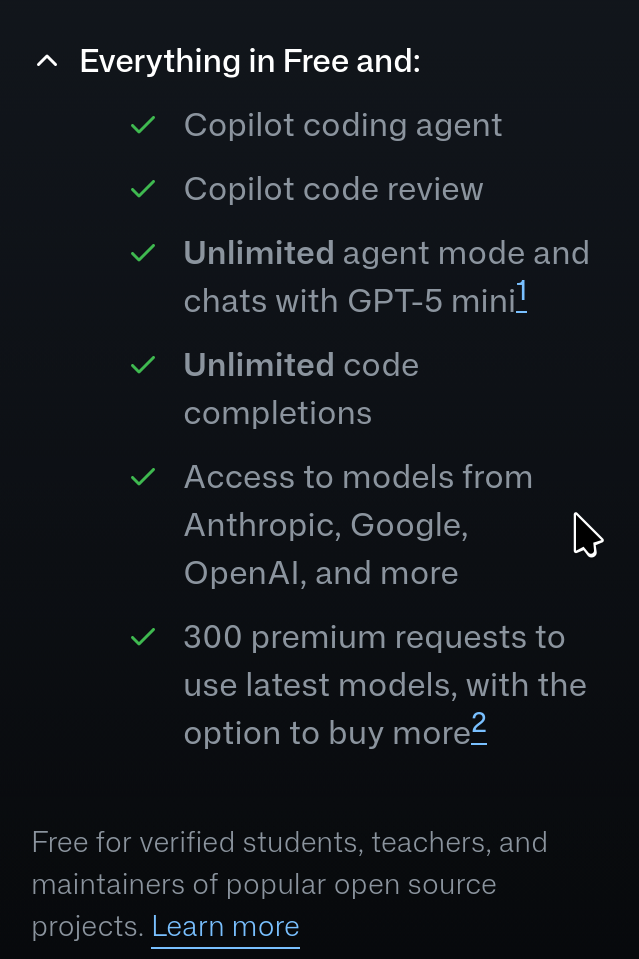Click checkmark next to Copilot coding agent
The width and height of the screenshot is (639, 959).
[x=143, y=125]
